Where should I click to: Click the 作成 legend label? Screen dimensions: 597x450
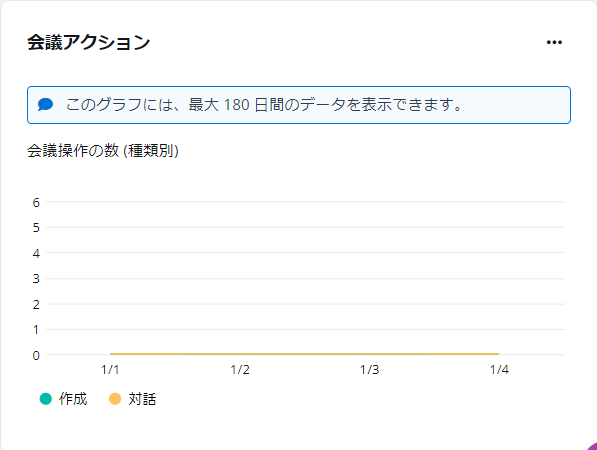(x=73, y=399)
